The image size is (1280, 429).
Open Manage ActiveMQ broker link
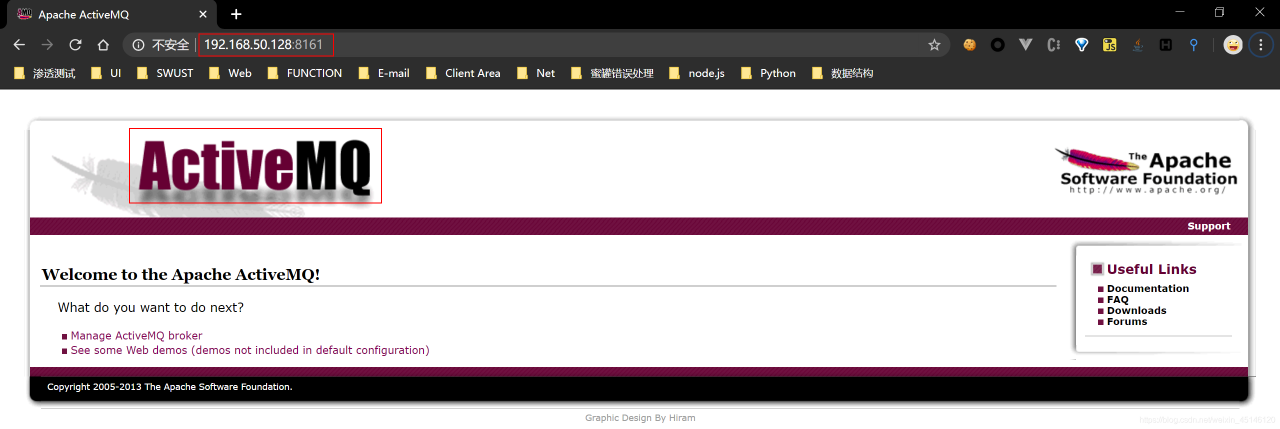point(136,336)
